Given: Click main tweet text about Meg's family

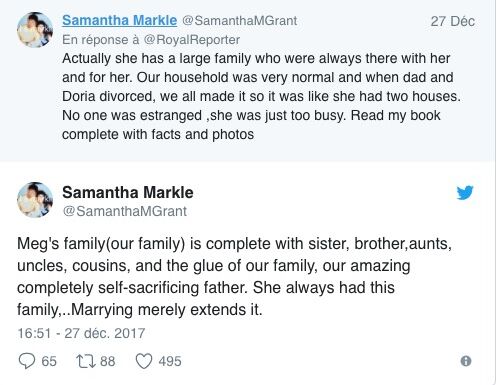Looking at the screenshot, I should coord(234,277).
